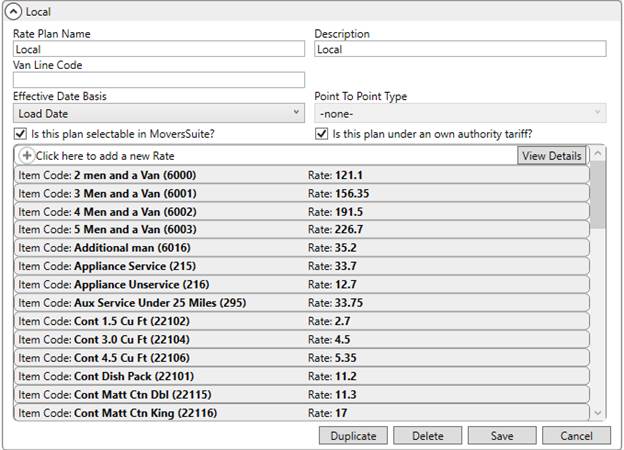
Task: Click the Duplicate button
Action: [x=353, y=436]
